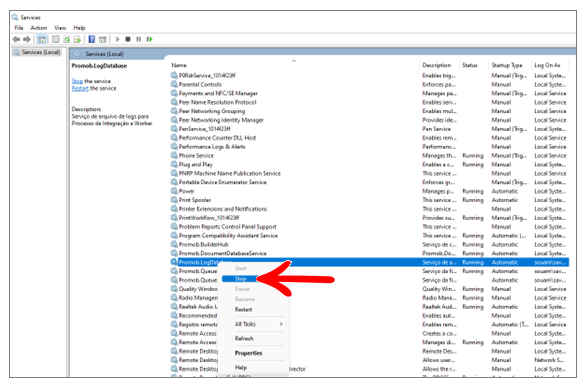Click gear icon beside Phone Service

[x=174, y=155]
